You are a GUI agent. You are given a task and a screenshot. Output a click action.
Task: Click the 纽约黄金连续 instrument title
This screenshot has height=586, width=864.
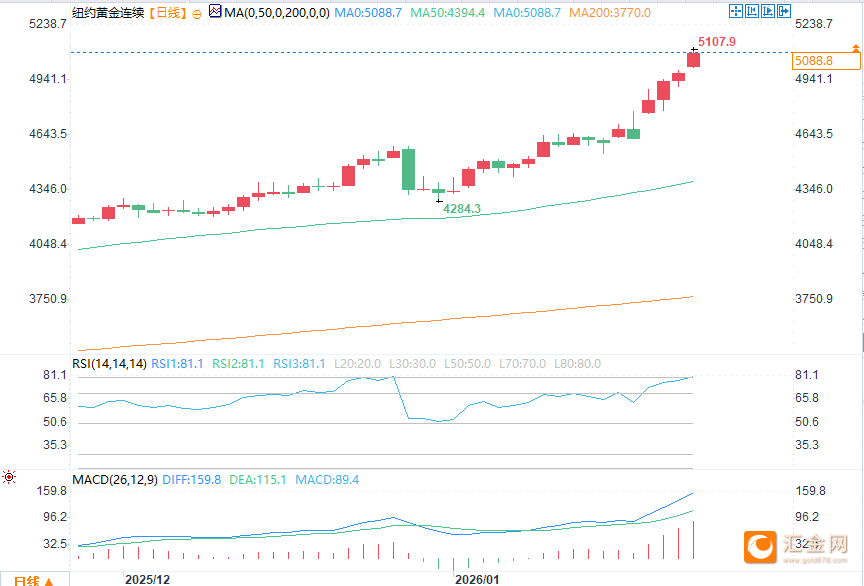108,13
